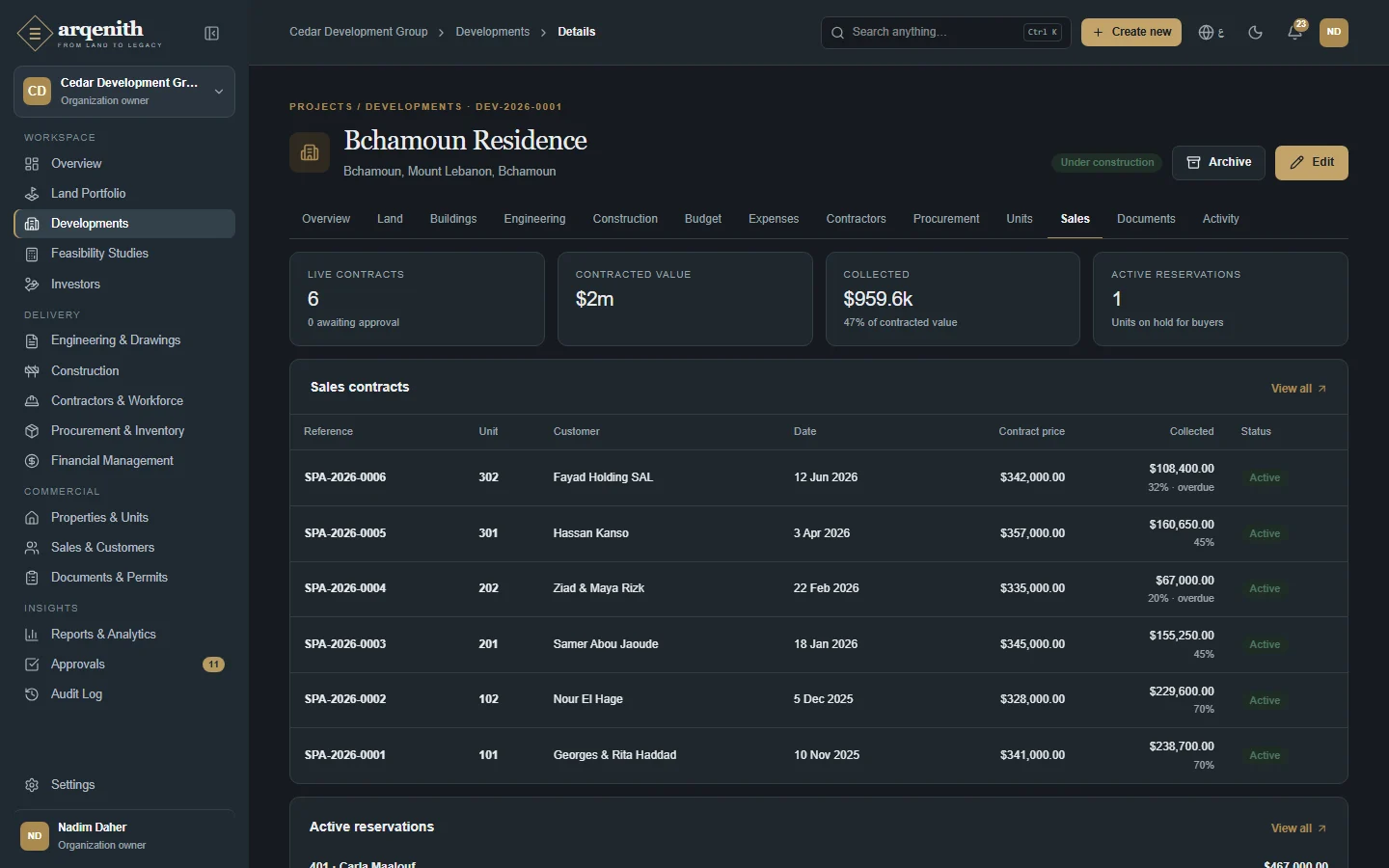Click customer Hassan Kanso
1389x868 pixels.
591,533
